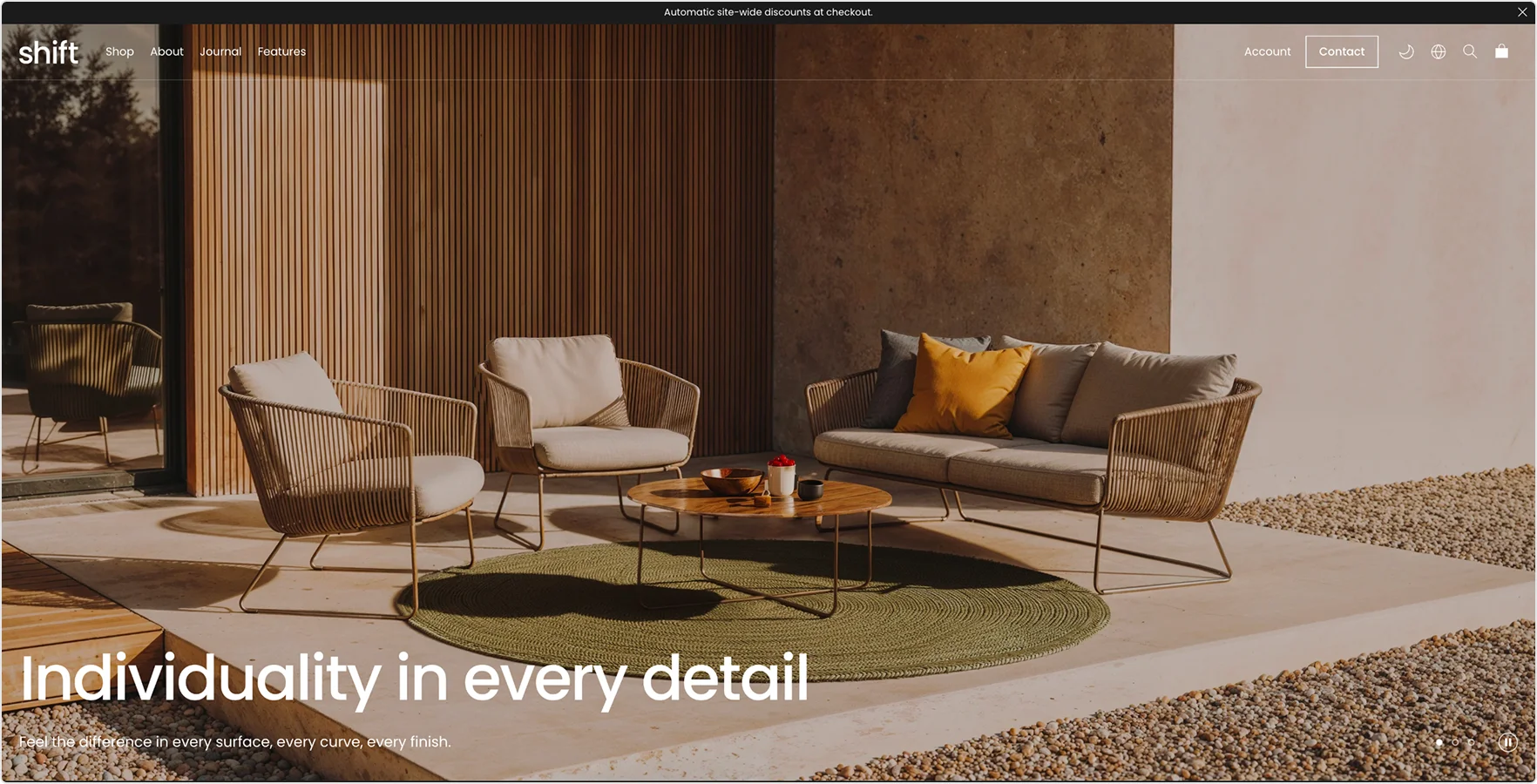1537x784 pixels.
Task: Click the automatic site-wide discounts announcement text
Action: pyautogui.click(x=768, y=12)
